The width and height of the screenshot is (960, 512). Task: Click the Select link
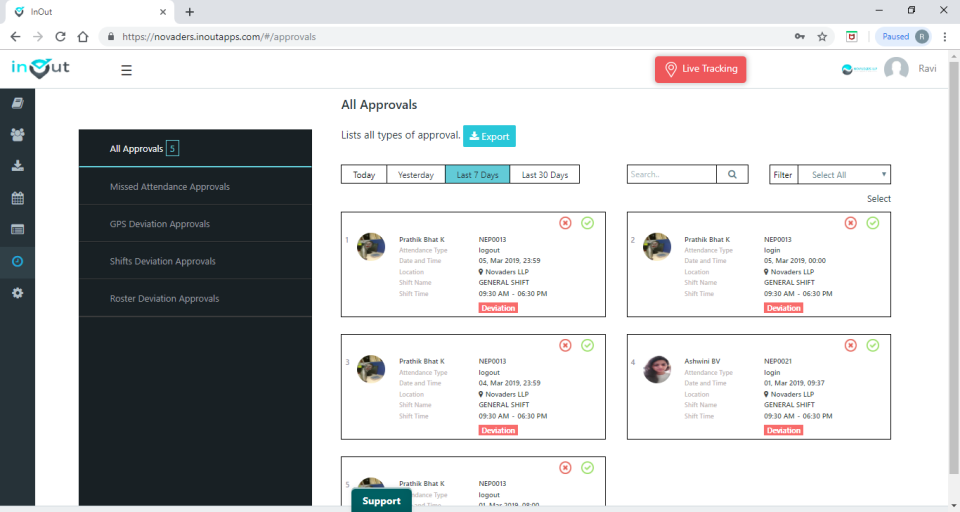pos(879,198)
